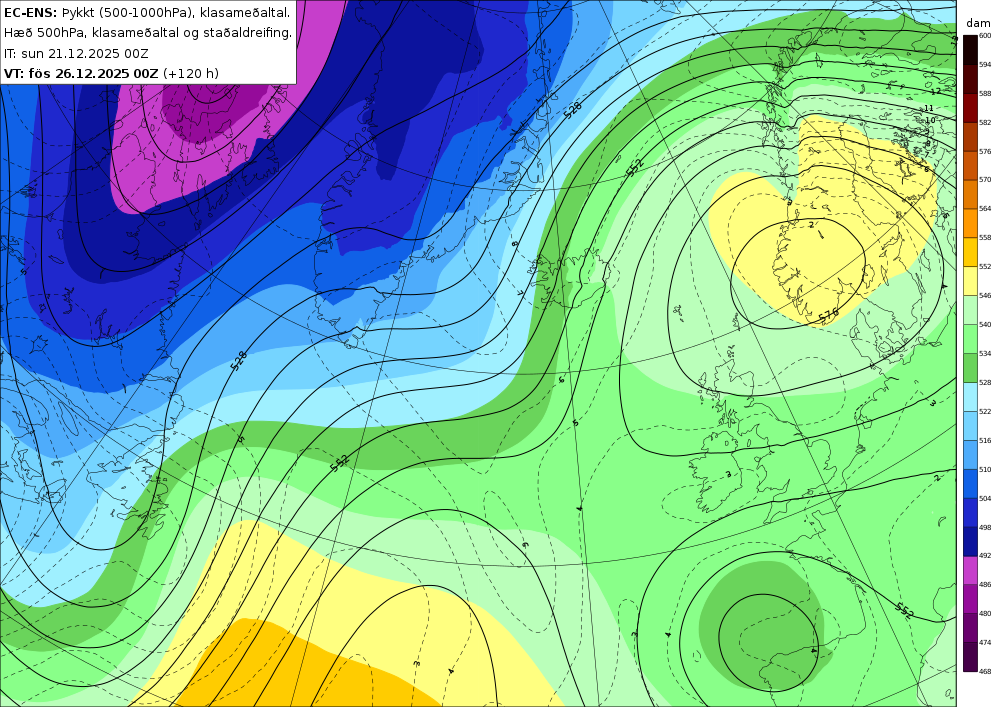Click the 516 colorbar tick label
Image resolution: width=1000 pixels, height=707 pixels.
pyautogui.click(x=985, y=441)
